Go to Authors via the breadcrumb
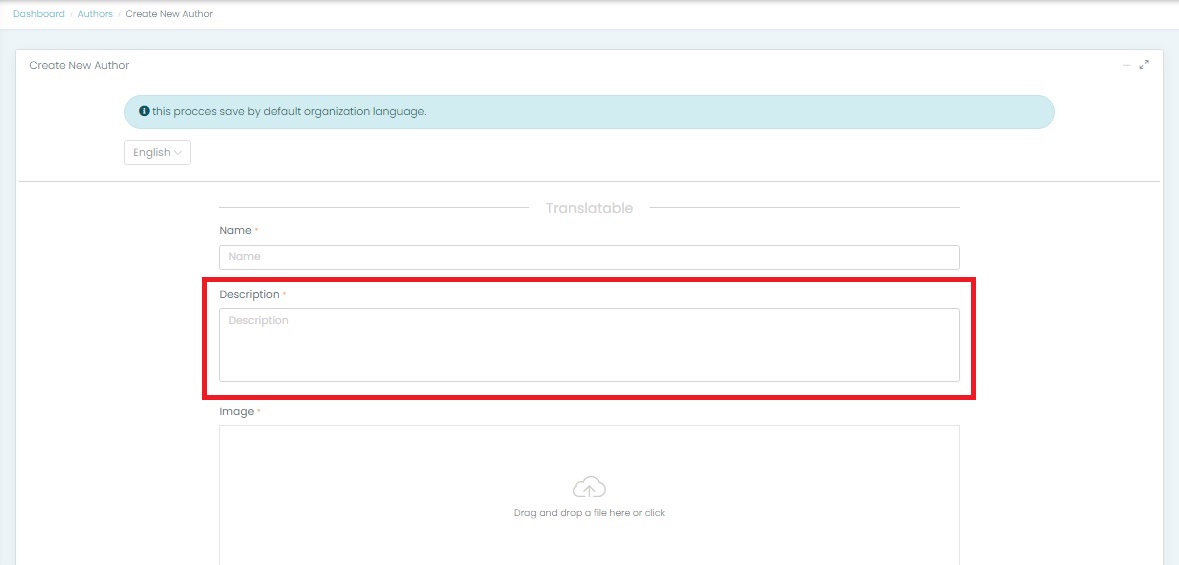The width and height of the screenshot is (1179, 565). [x=95, y=14]
